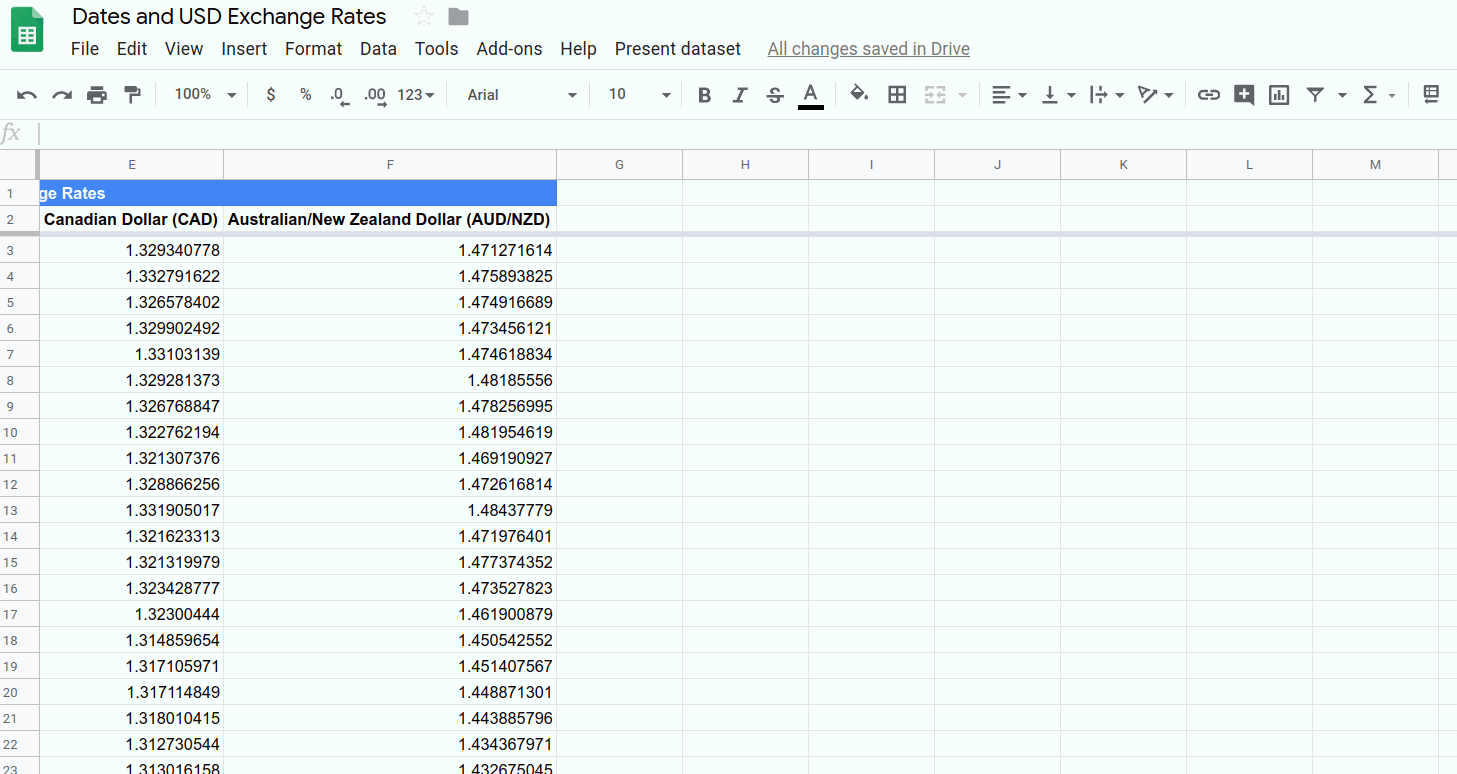This screenshot has width=1457, height=774.
Task: Select the Paint format roller
Action: (x=132, y=95)
